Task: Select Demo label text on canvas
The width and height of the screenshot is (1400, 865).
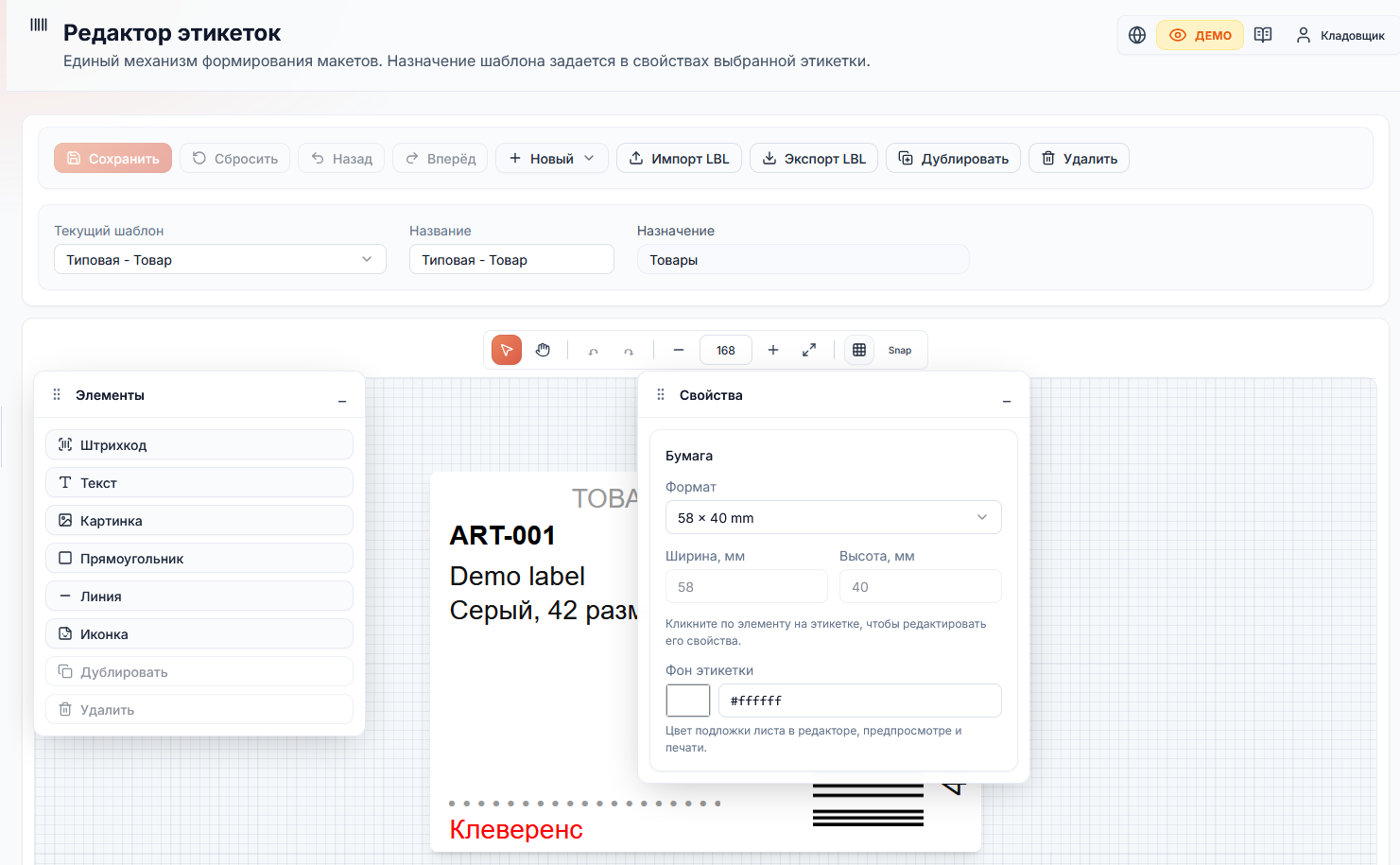Action: pos(517,576)
